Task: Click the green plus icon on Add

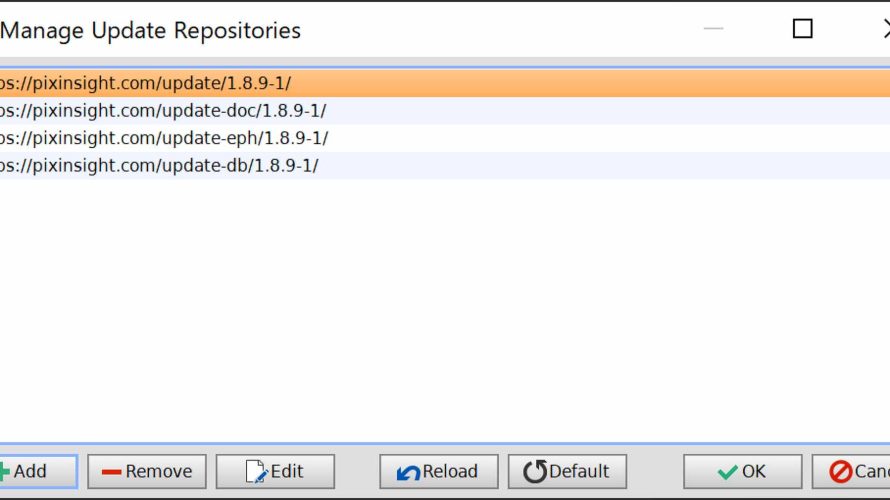Action: [x=5, y=472]
